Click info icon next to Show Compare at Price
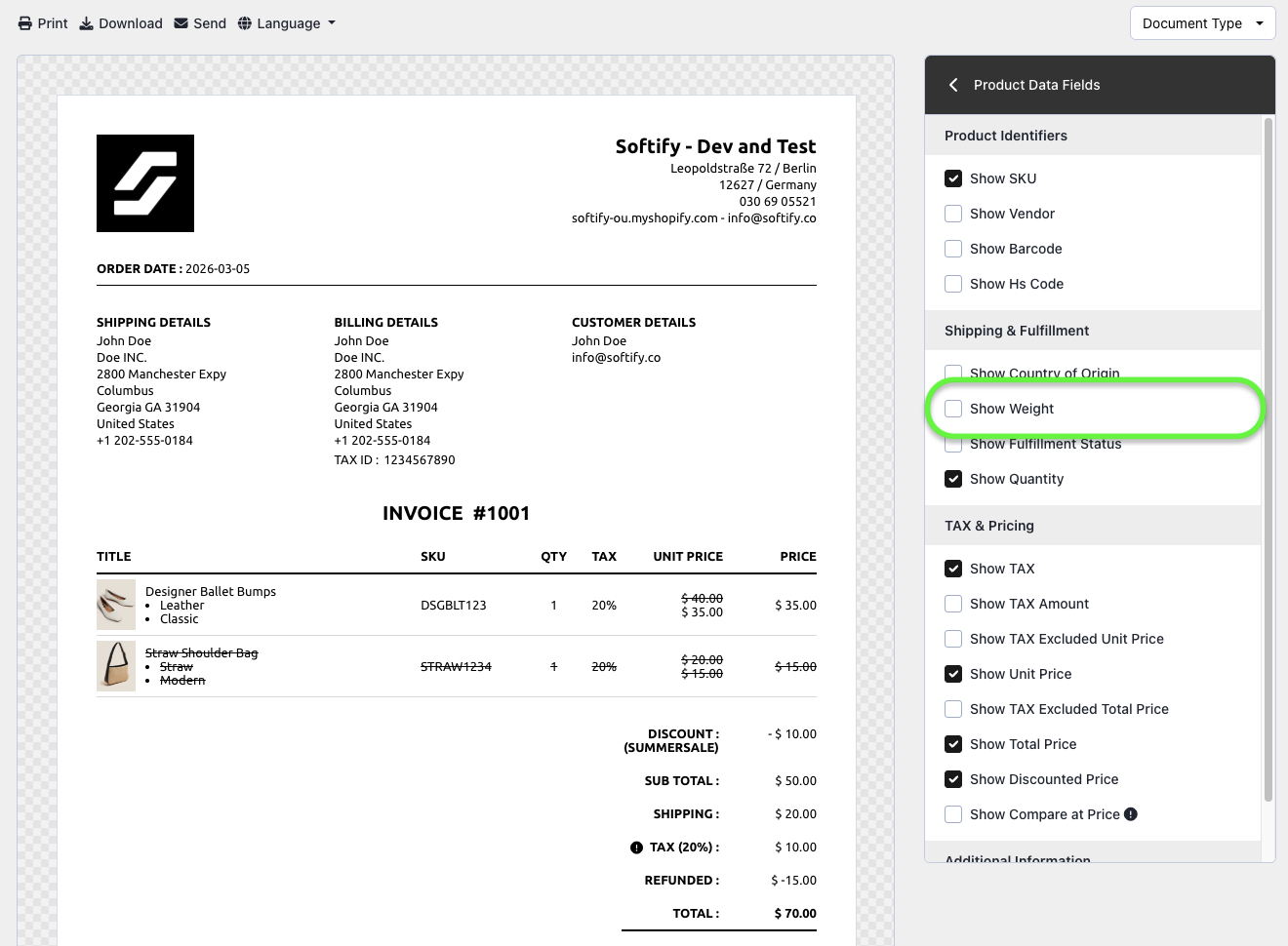 [1131, 814]
